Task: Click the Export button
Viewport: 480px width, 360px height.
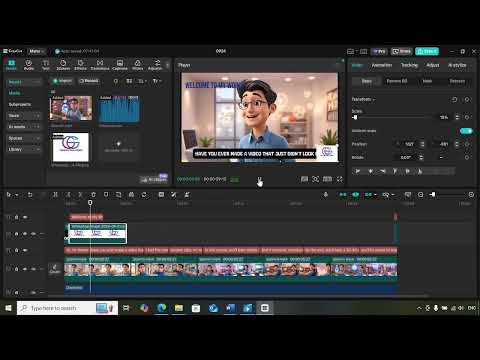Action: [427, 51]
